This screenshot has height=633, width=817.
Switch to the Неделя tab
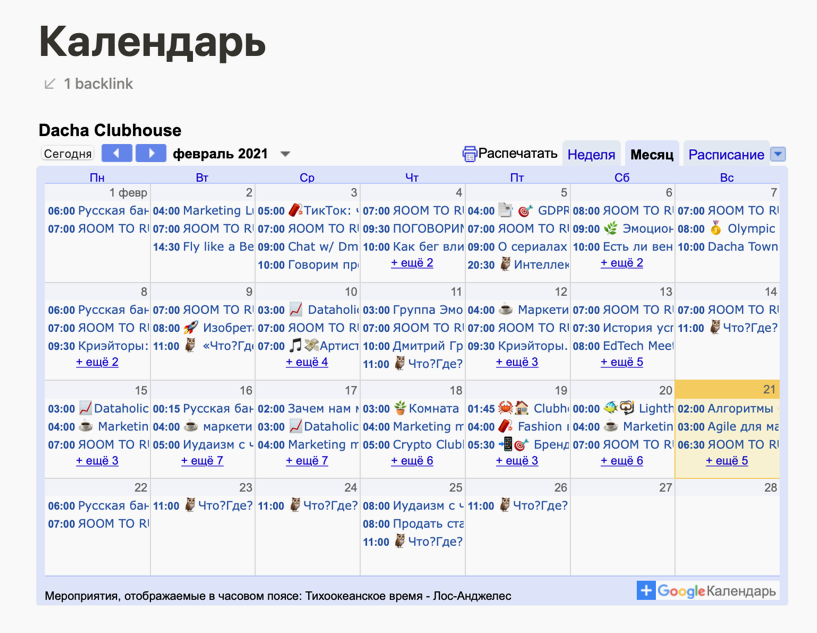591,154
